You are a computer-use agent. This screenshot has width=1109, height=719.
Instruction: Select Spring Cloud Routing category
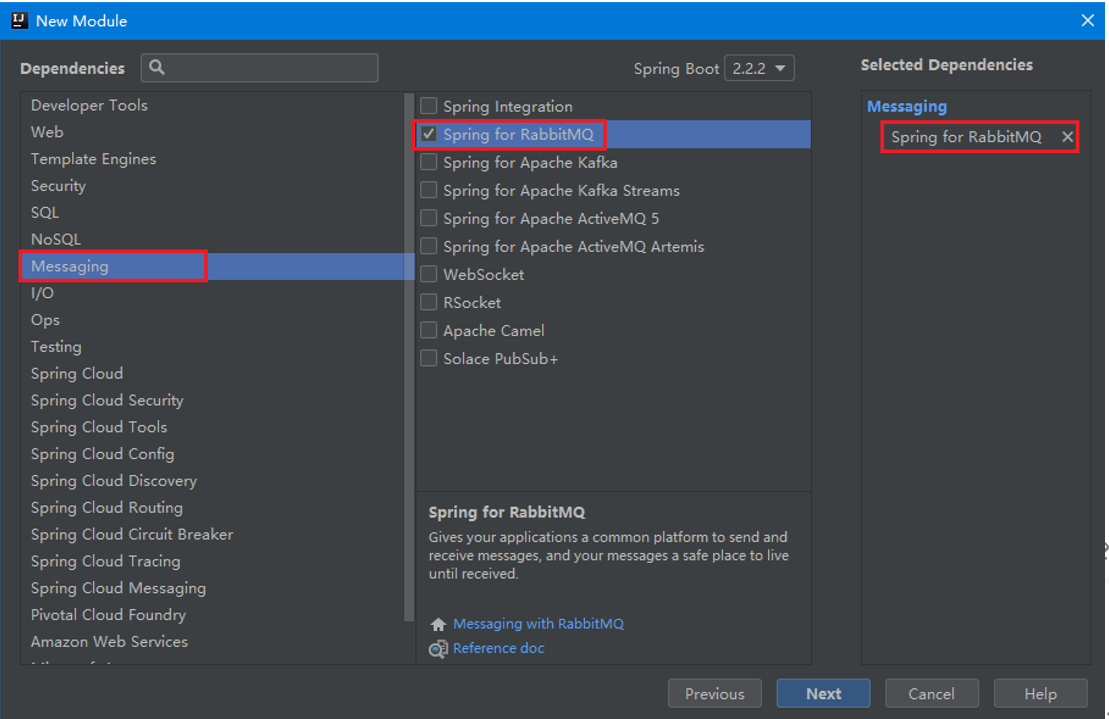tap(212, 508)
